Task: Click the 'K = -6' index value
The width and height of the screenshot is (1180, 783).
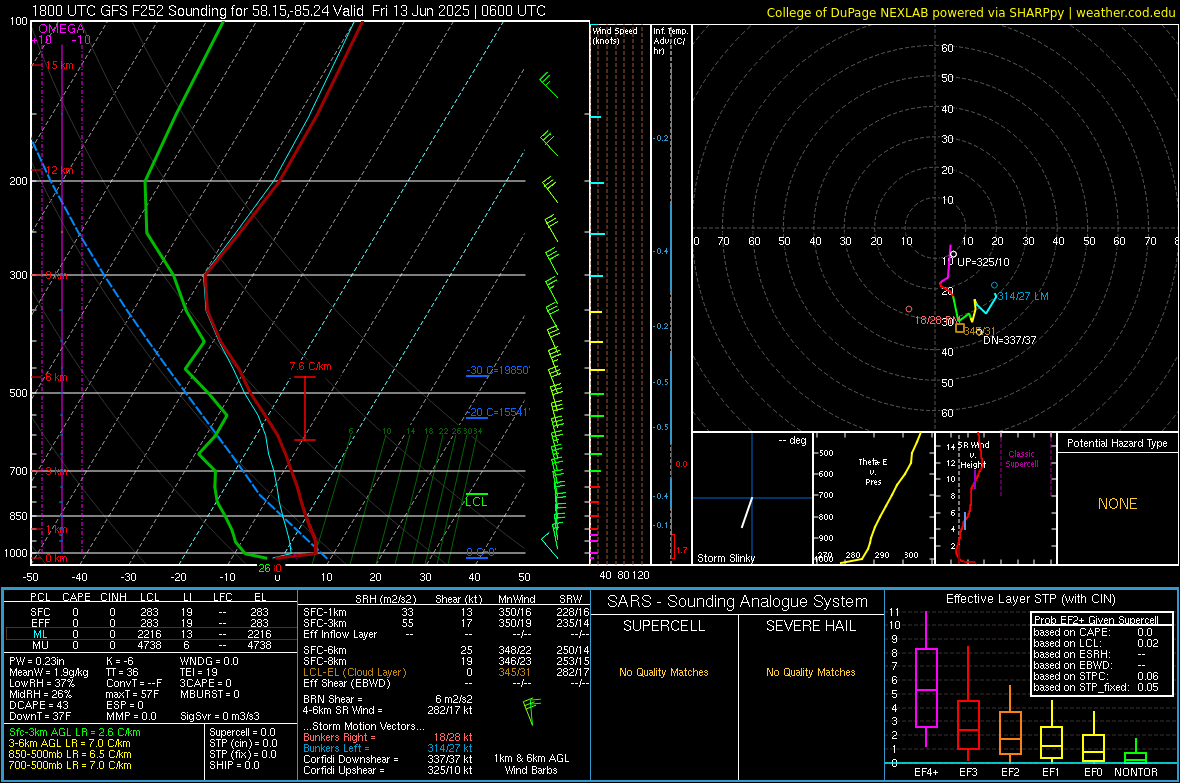Action: (120, 661)
